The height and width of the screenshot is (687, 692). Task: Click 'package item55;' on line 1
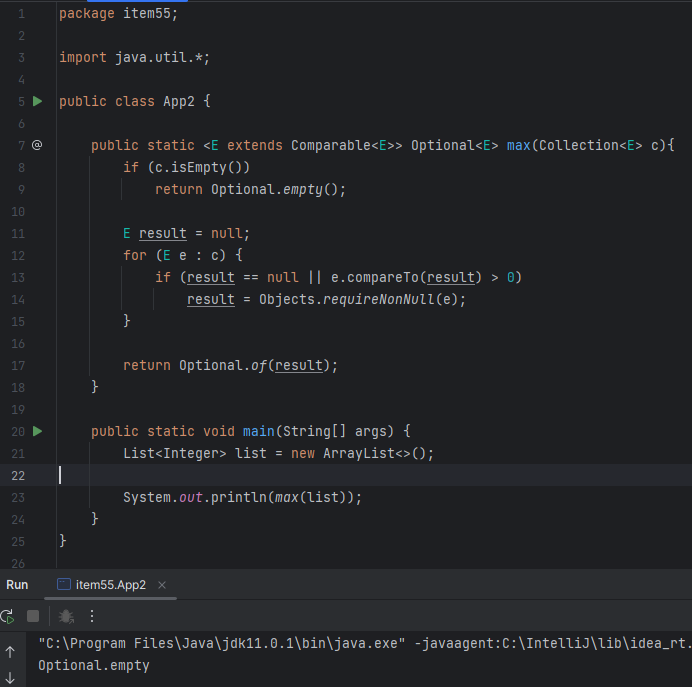pos(118,14)
